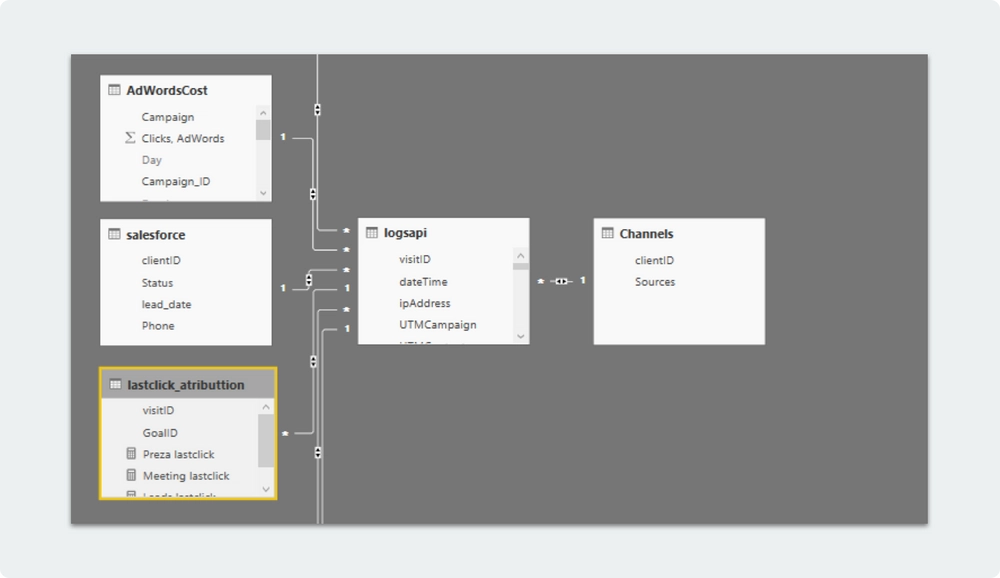Click the AdWordsCost table icon
1000x578 pixels.
[x=114, y=90]
